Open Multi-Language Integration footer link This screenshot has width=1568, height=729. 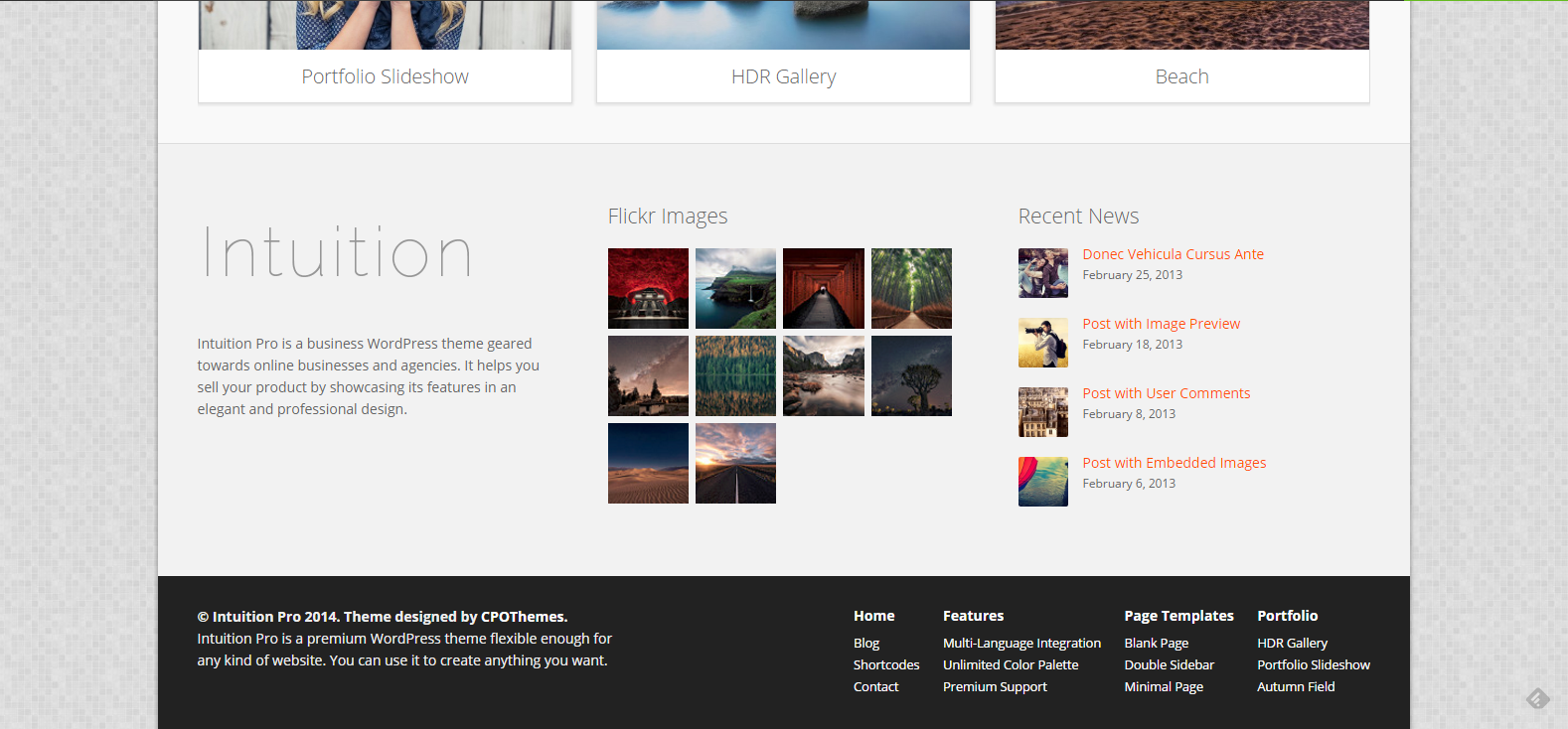[x=1021, y=644]
